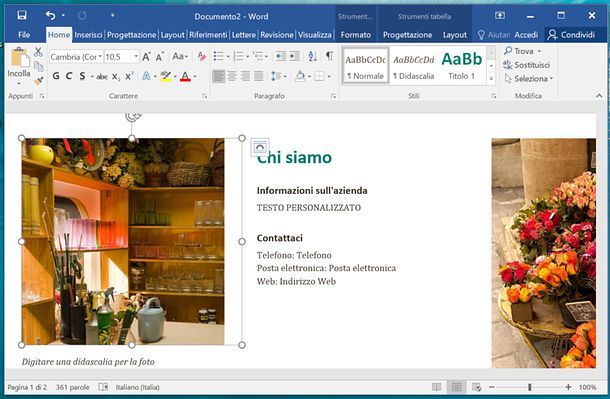Apply the Titolo 1 style
The width and height of the screenshot is (610, 399).
click(462, 65)
